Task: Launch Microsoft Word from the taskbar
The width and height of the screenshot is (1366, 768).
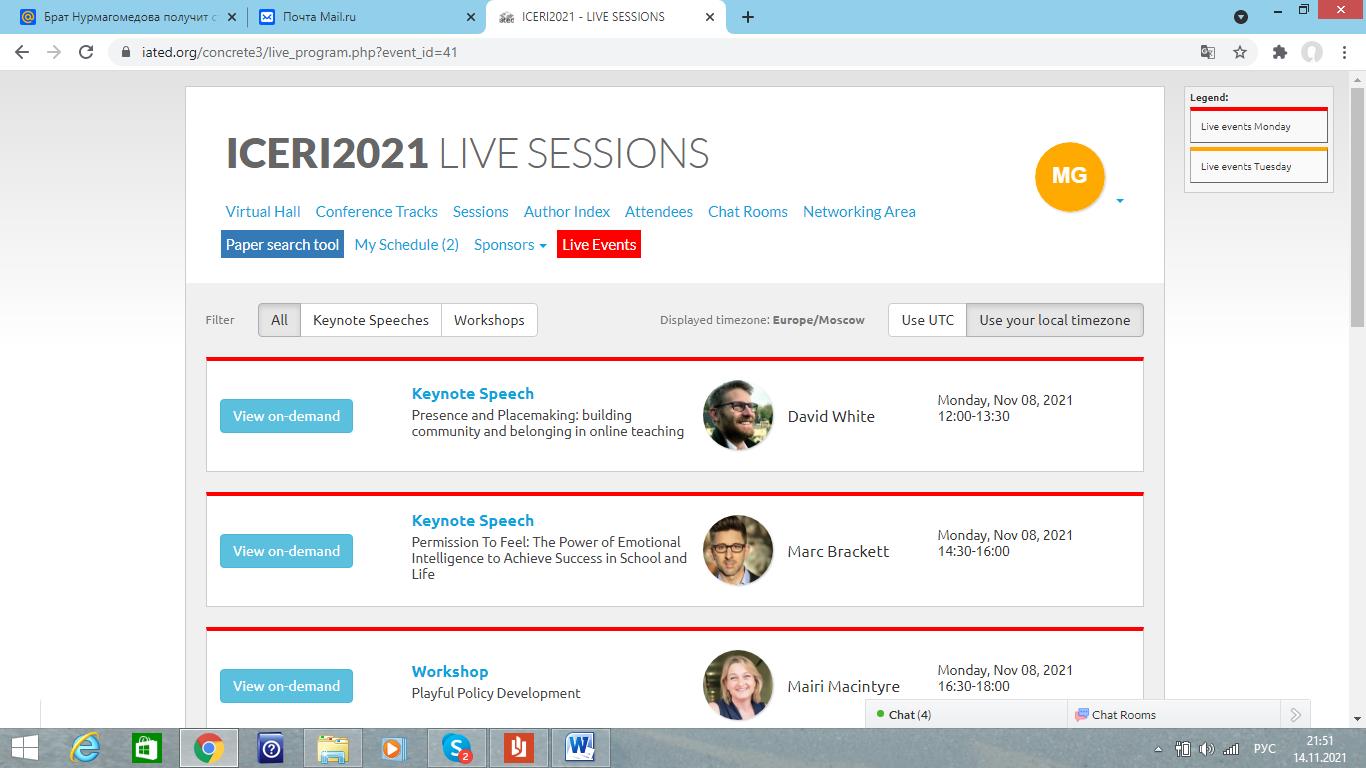Action: point(580,748)
